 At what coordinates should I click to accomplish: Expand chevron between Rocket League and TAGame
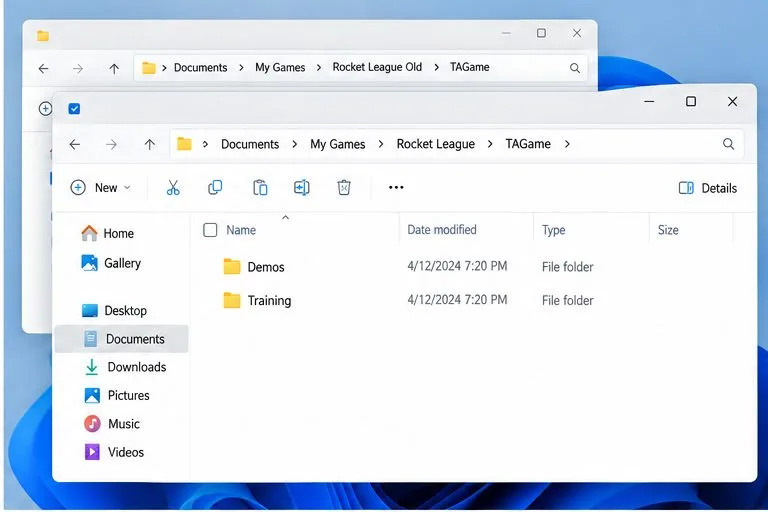point(490,144)
